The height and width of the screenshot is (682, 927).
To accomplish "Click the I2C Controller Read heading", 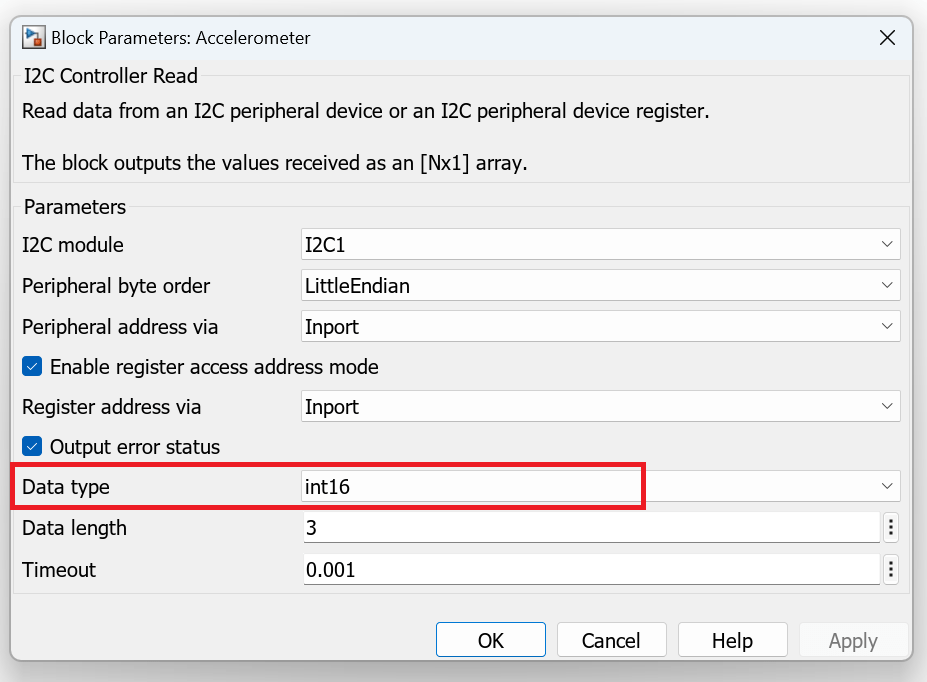I will click(x=111, y=76).
